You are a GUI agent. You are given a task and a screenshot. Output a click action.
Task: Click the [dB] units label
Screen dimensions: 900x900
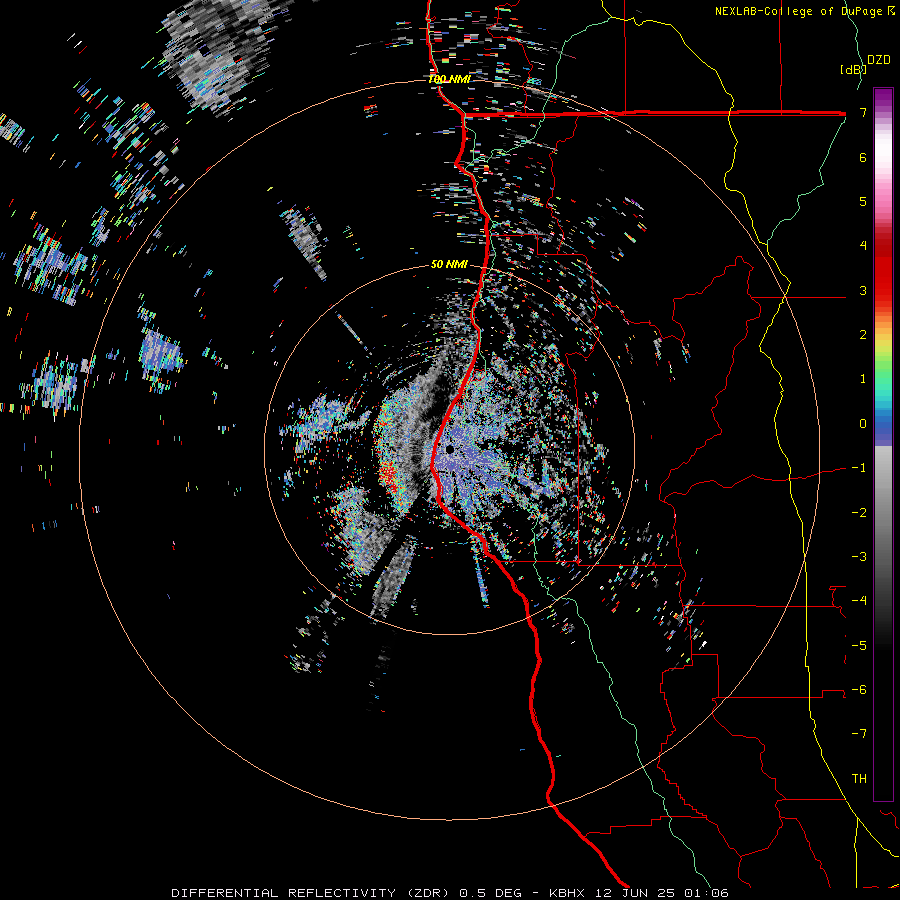[x=853, y=69]
